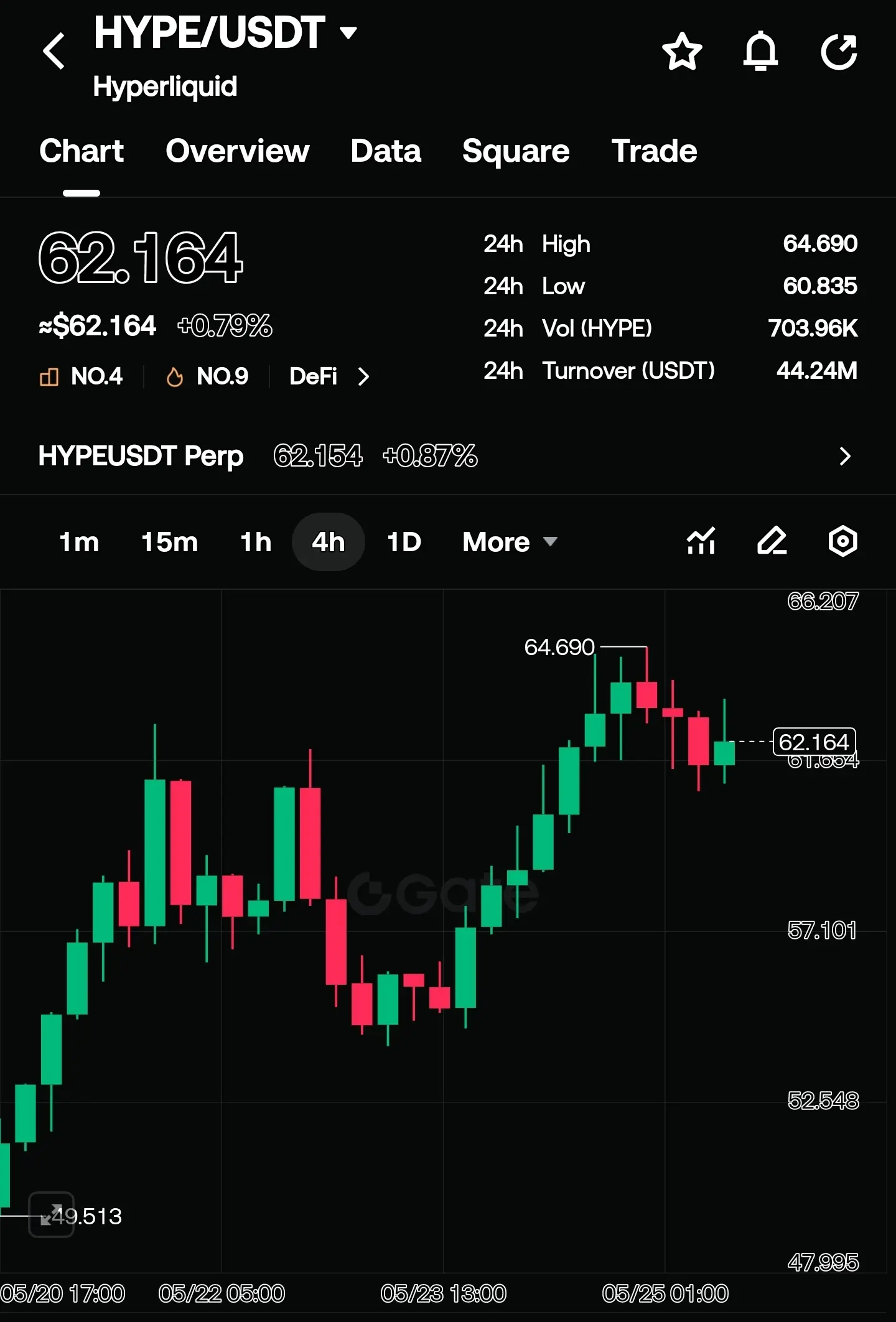Open hot rank NO.9 flame badge
The width and height of the screenshot is (896, 1322).
207,376
